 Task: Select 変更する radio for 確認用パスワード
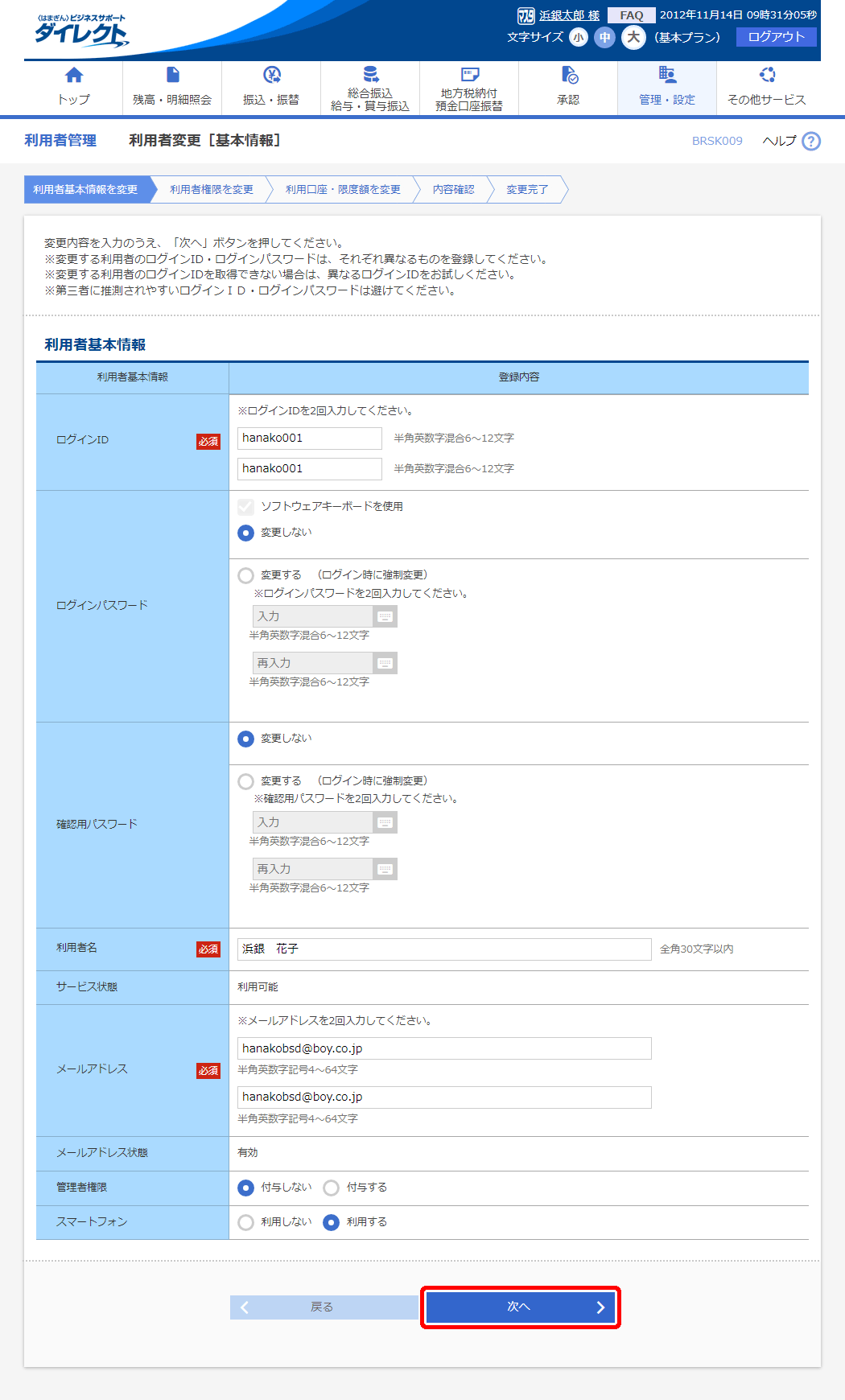coord(246,781)
